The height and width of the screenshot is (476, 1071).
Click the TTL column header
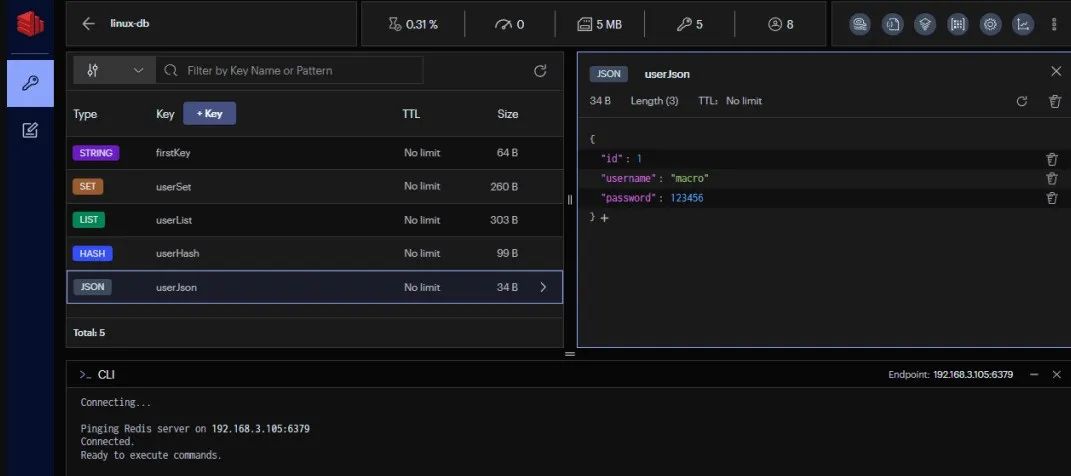[x=411, y=114]
